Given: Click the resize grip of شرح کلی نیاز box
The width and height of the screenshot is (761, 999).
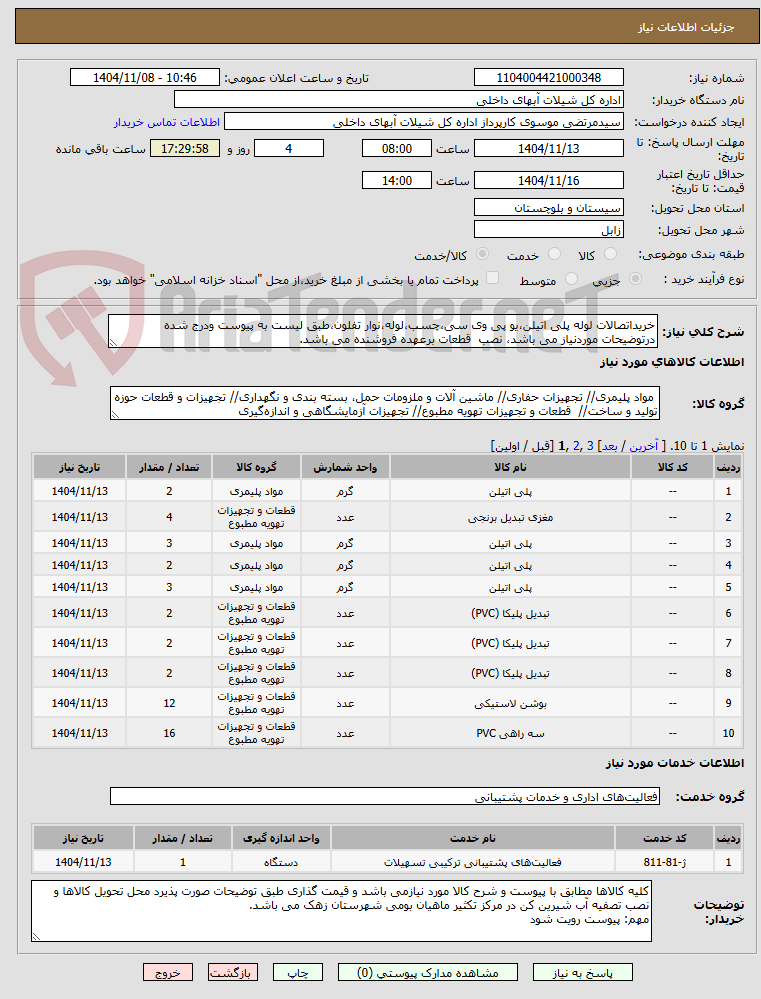Looking at the screenshot, I should (x=113, y=343).
